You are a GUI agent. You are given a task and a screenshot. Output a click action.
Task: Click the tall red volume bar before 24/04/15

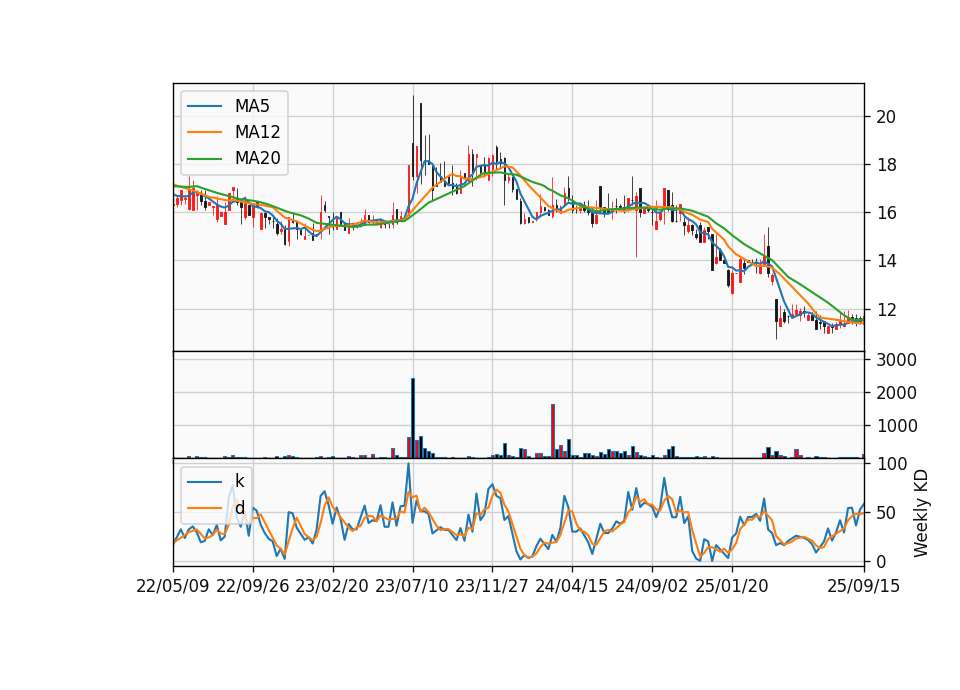click(553, 431)
